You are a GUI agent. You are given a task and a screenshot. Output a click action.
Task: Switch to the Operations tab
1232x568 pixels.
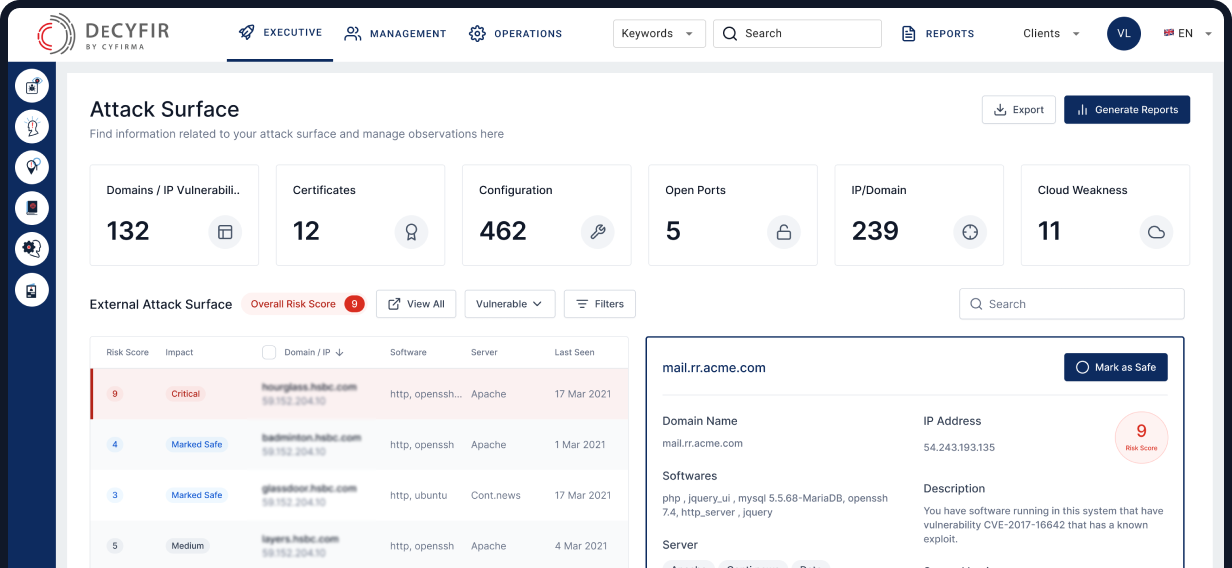(x=515, y=33)
